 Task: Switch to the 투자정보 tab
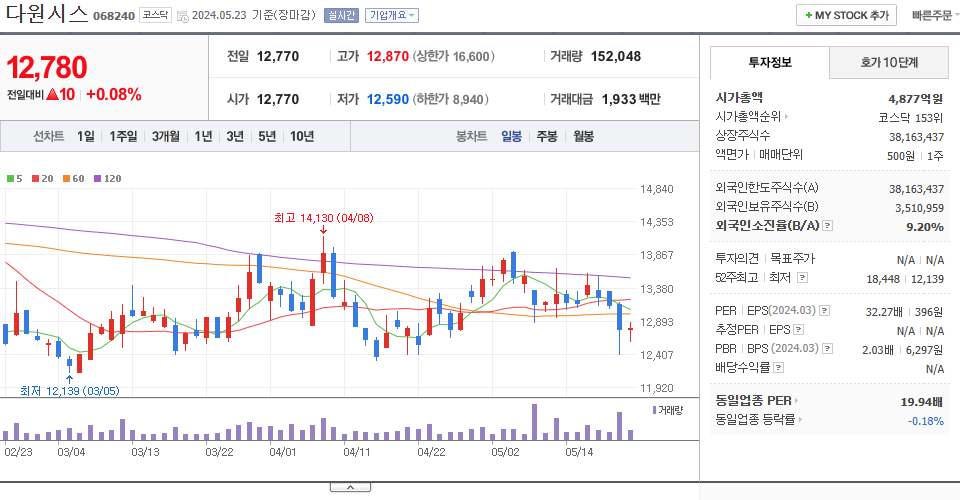point(770,62)
